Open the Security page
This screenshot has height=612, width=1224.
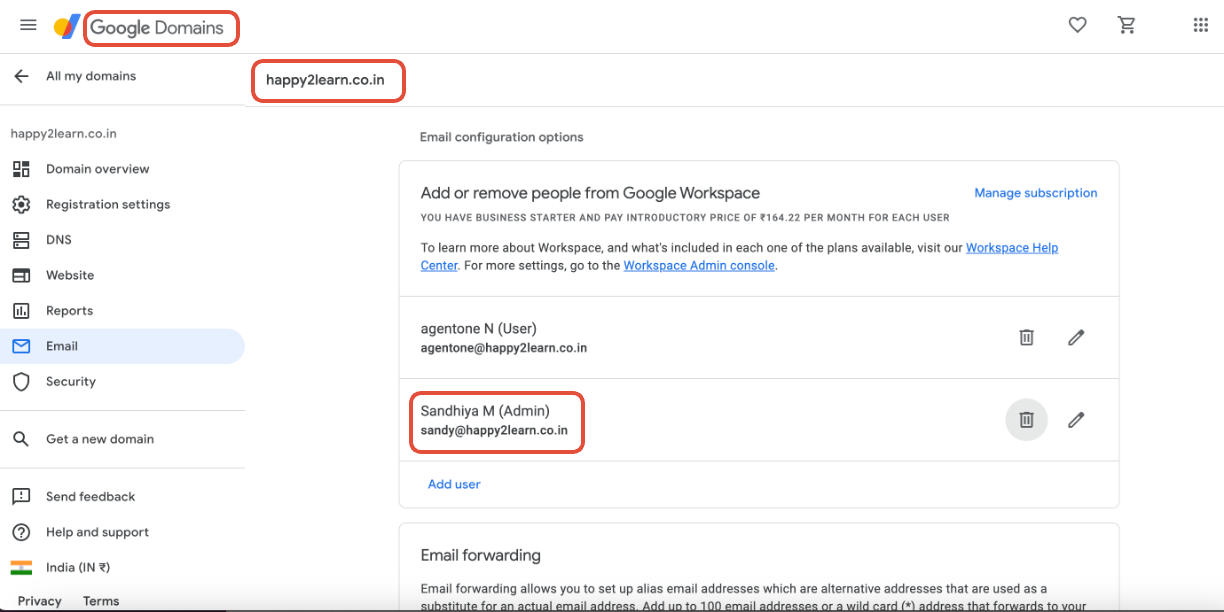coord(71,382)
